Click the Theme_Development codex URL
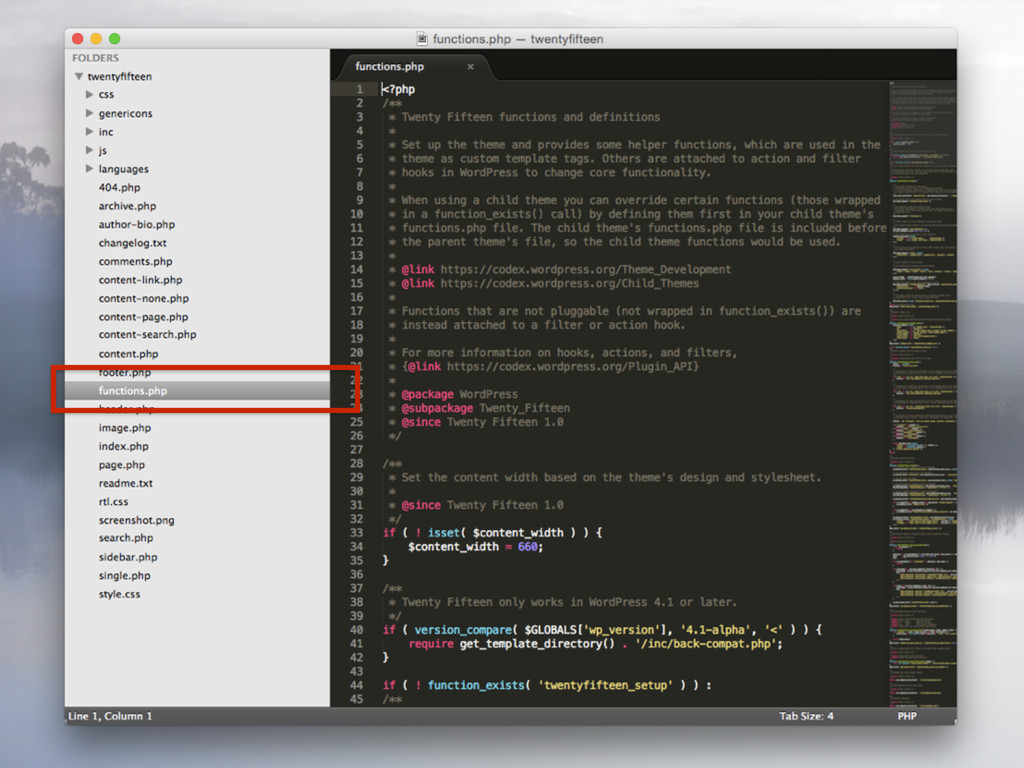Viewport: 1024px width, 768px height. point(585,269)
